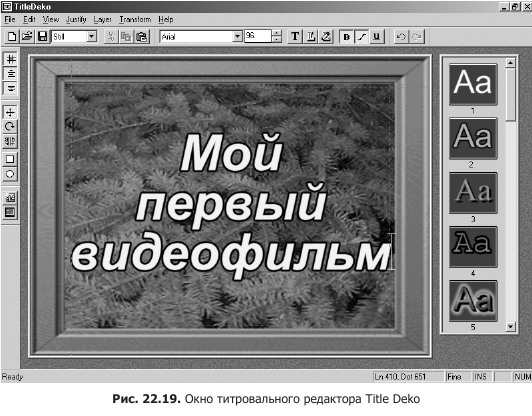Viewport: 532px width, 416px height.
Task: Open the Help menu
Action: (166, 19)
